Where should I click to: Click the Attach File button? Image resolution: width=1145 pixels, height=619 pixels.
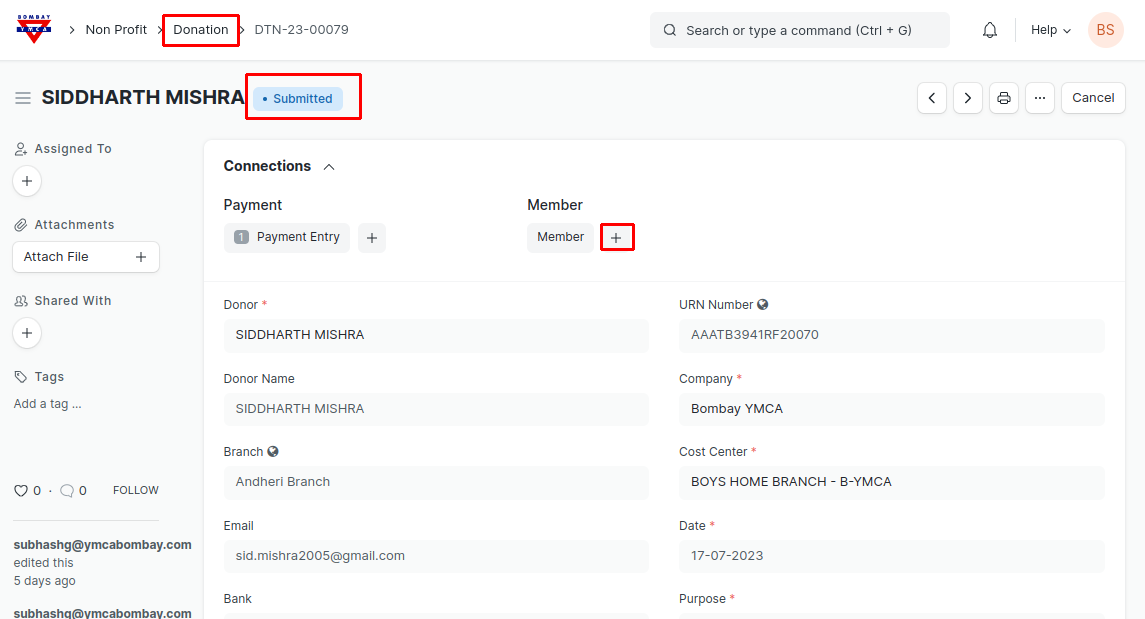click(85, 257)
